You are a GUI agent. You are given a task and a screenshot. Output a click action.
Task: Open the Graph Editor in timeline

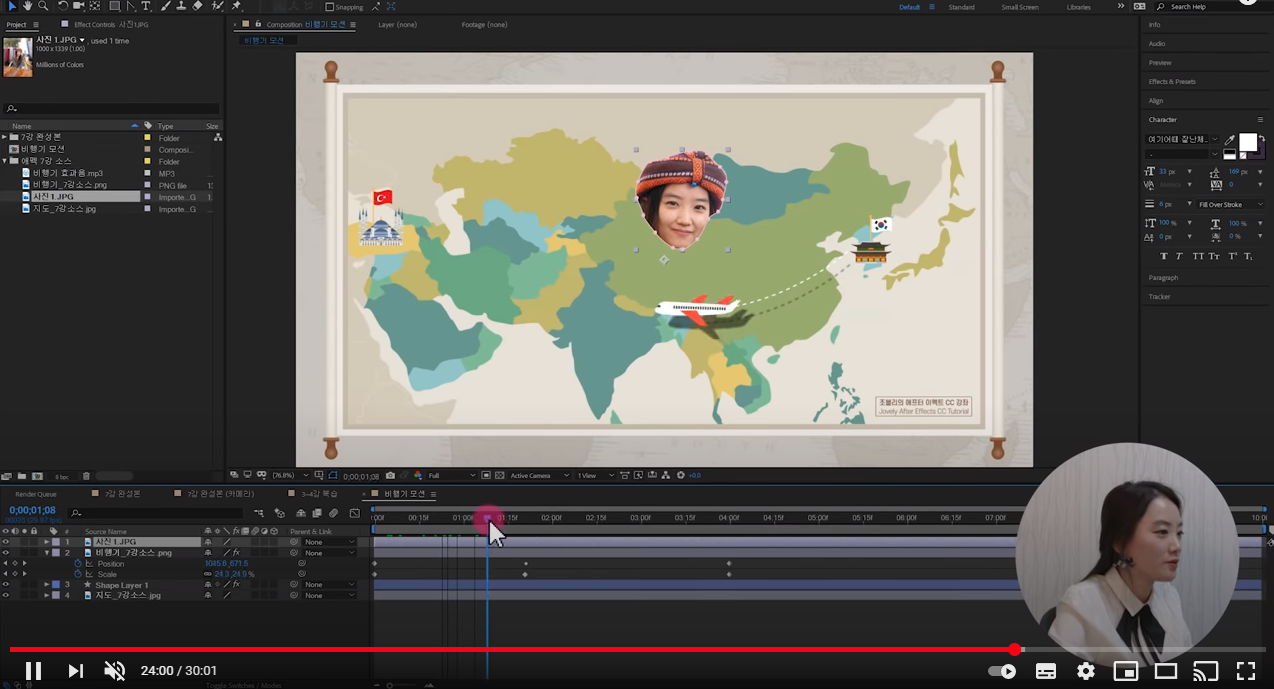354,513
